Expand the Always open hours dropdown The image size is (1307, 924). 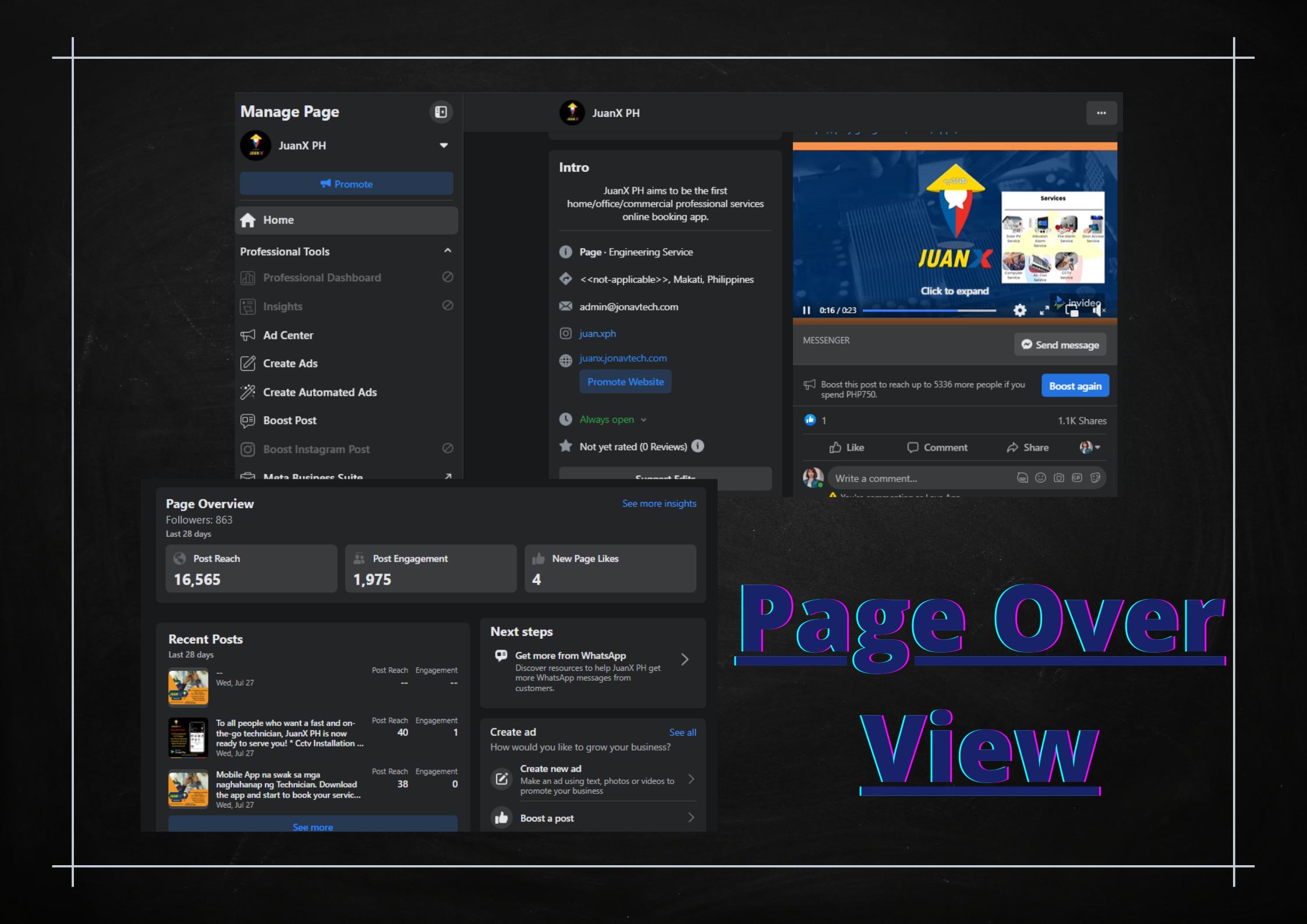point(643,420)
